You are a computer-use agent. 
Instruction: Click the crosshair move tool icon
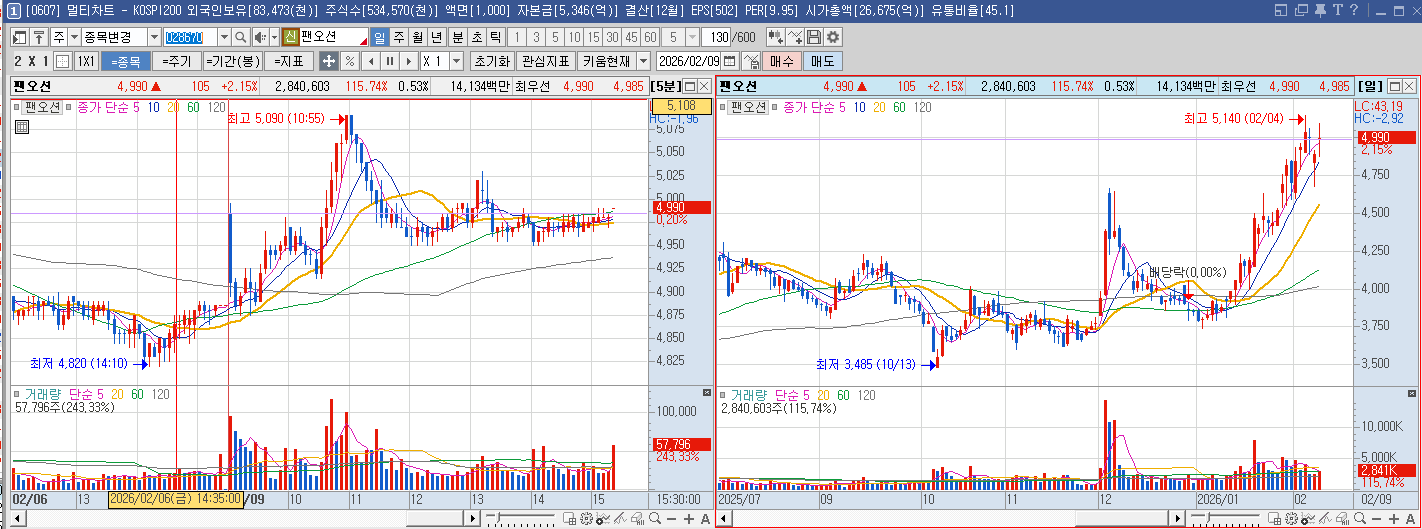tap(328, 61)
